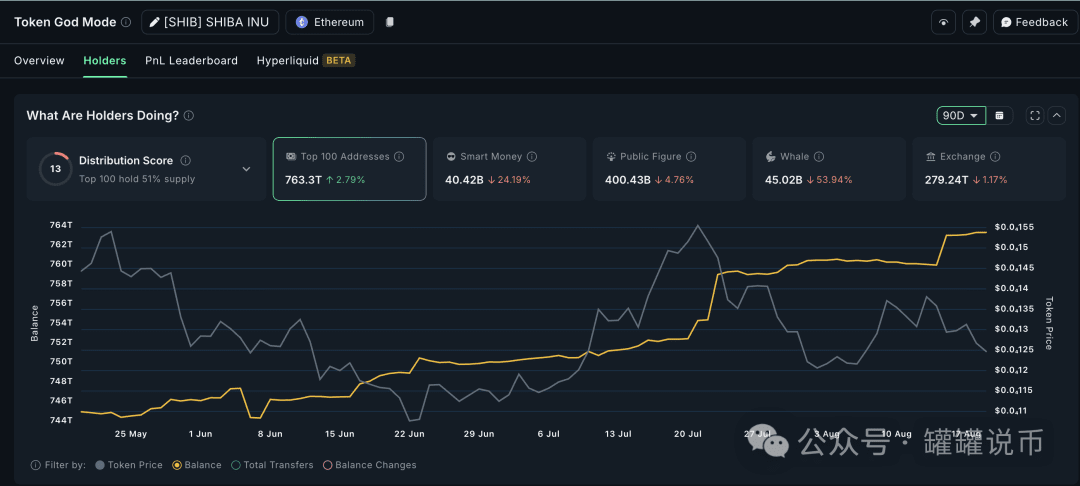Click the Smart Money info icon
This screenshot has width=1080, height=486.
532,157
